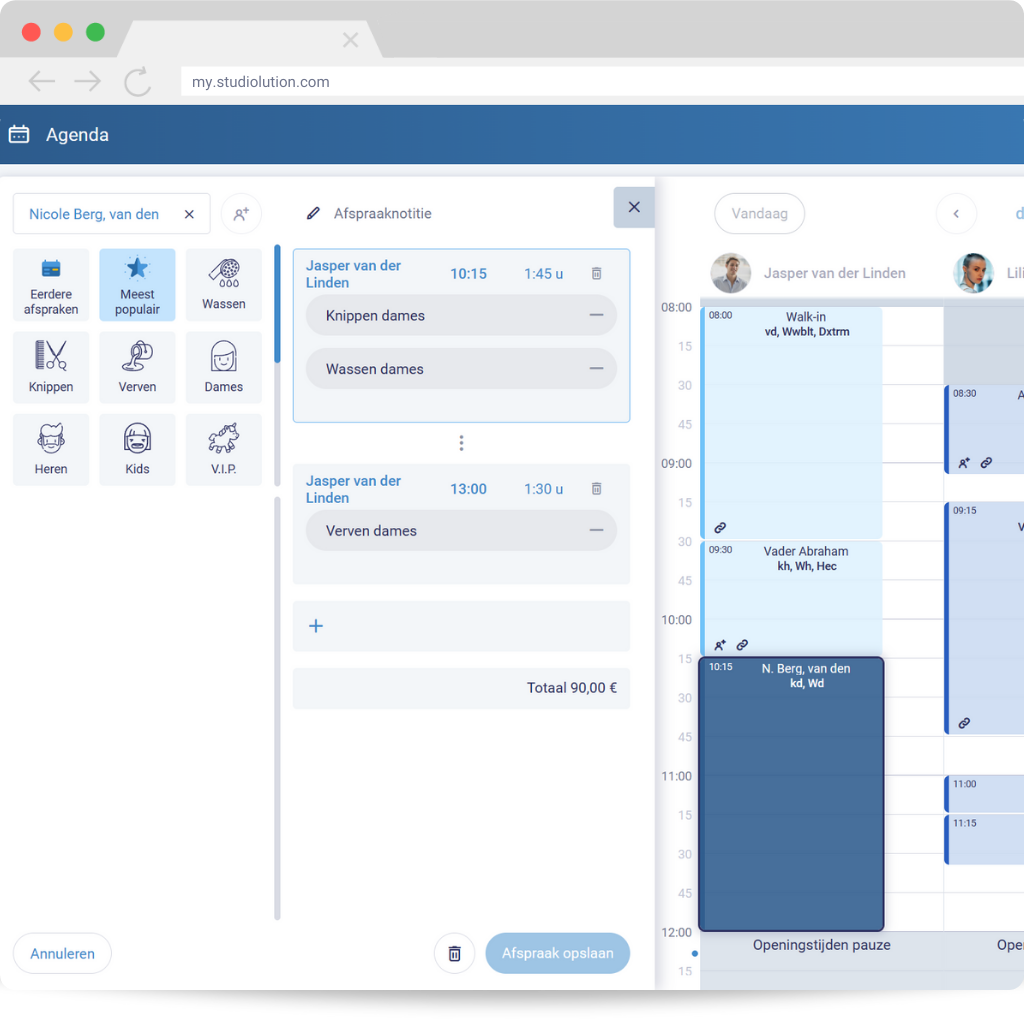Click browser forward arrow
Viewport: 1024px width, 1024px height.
pos(88,82)
